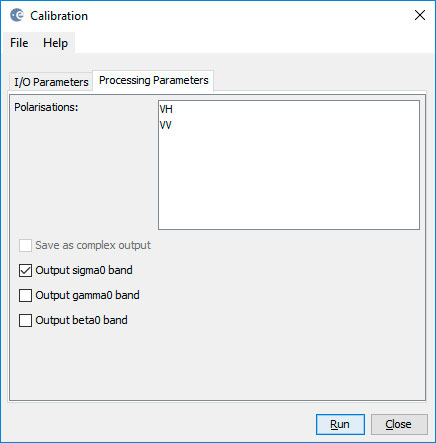Viewport: 436px width, 443px height.
Task: Enable the Output beta0 band checkbox
Action: [x=25, y=320]
